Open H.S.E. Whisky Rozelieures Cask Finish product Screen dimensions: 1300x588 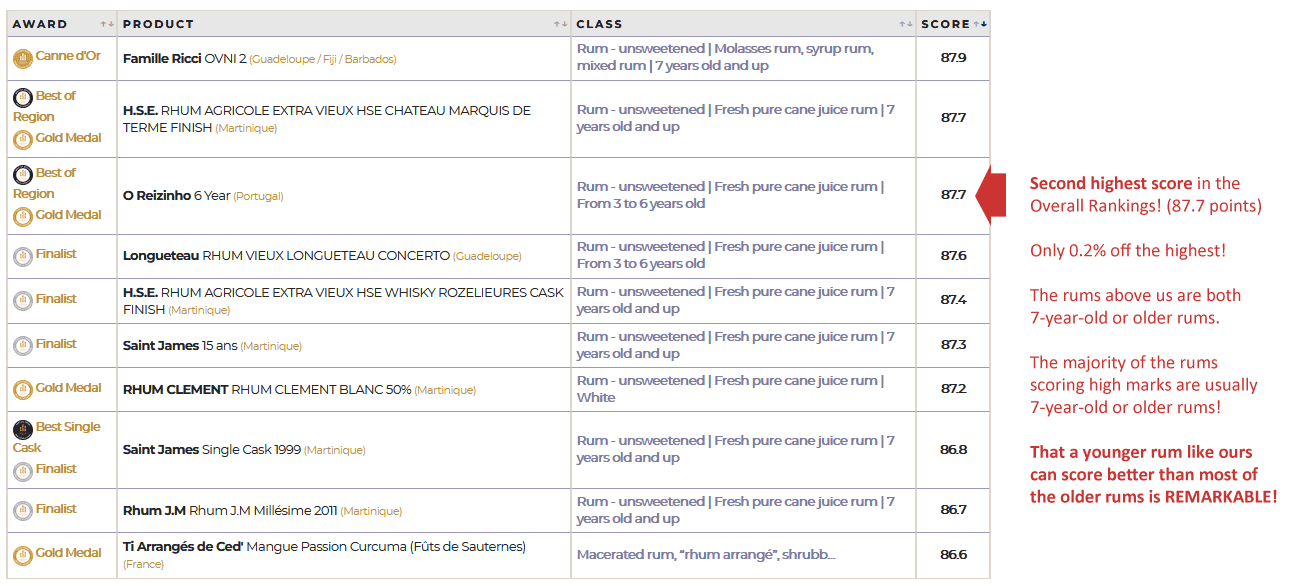click(x=343, y=301)
